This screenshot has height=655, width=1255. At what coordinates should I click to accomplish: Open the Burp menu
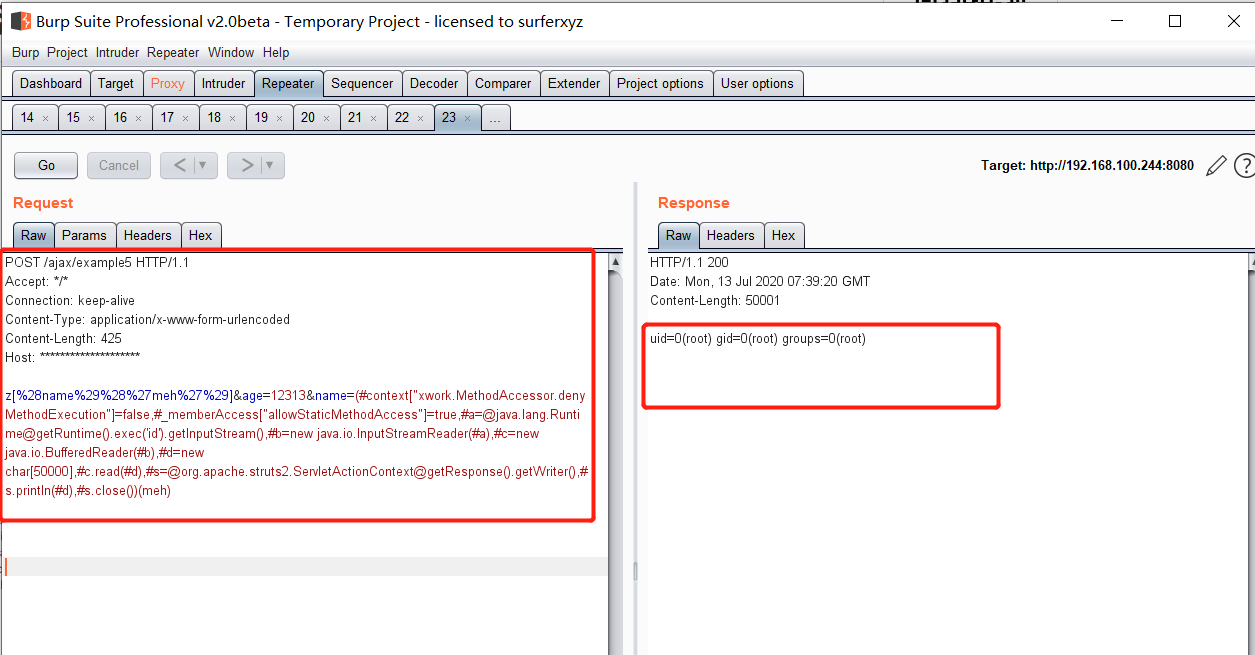pos(26,52)
